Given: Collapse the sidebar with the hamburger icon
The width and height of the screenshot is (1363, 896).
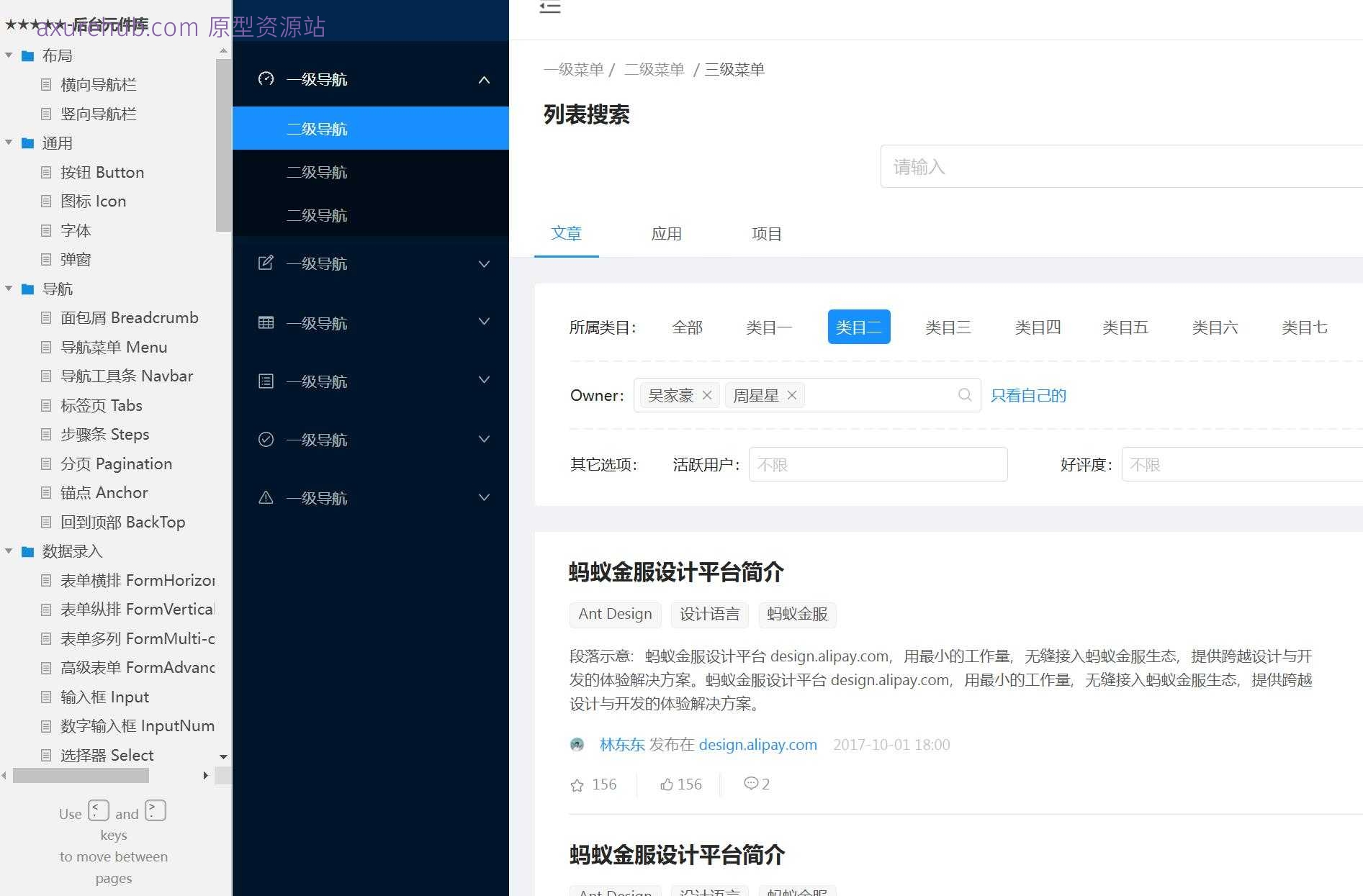Looking at the screenshot, I should point(549,8).
